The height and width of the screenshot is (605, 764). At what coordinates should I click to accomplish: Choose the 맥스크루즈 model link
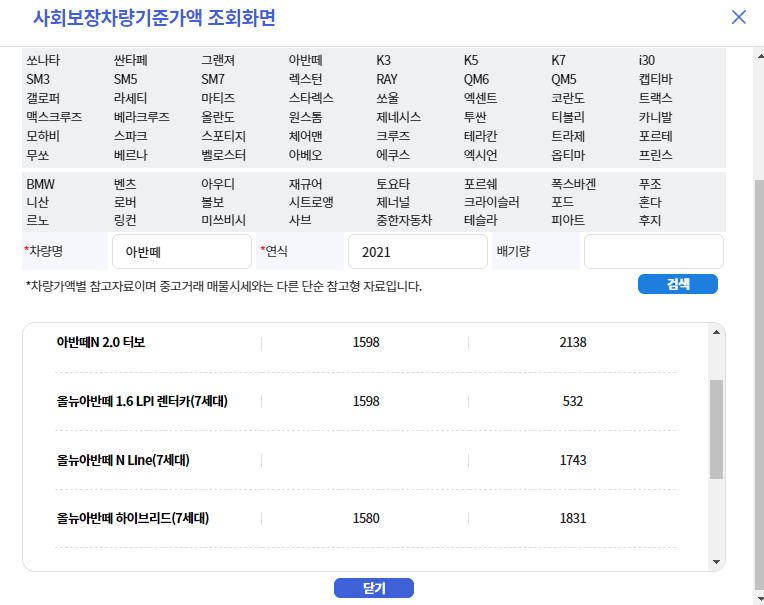point(54,117)
